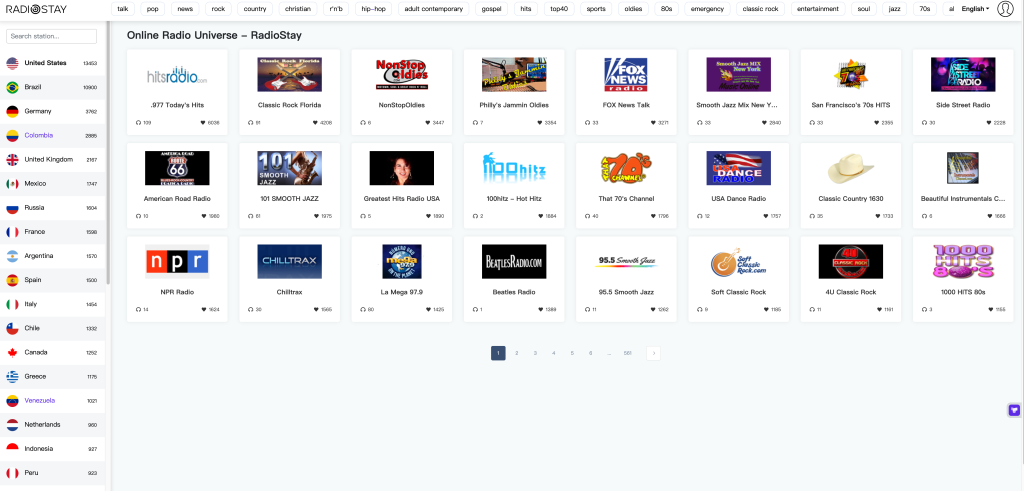Select Venezuela in the country list
Image resolution: width=1024 pixels, height=491 pixels.
tap(52, 401)
